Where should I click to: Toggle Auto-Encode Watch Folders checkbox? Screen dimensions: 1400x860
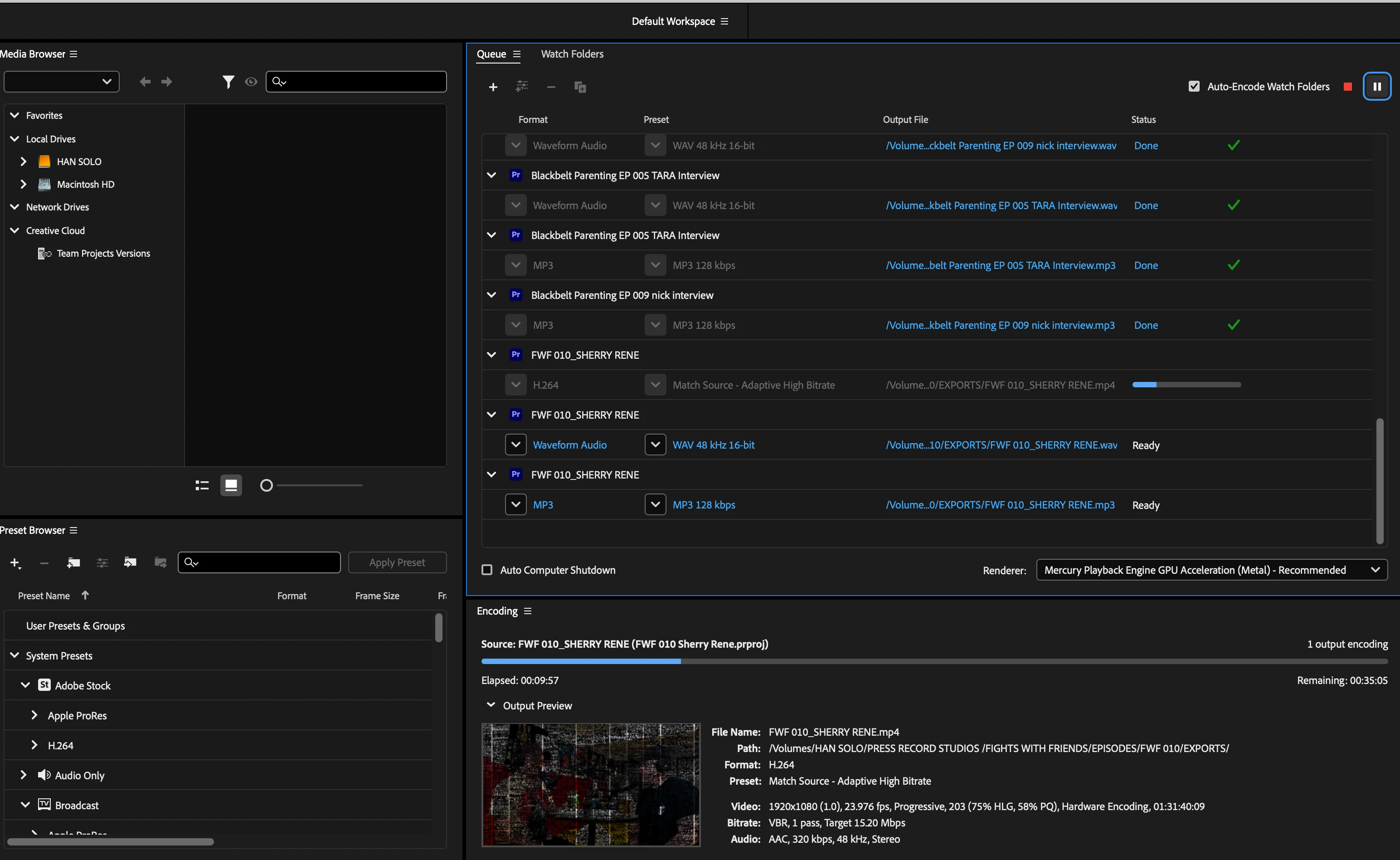tap(1194, 87)
